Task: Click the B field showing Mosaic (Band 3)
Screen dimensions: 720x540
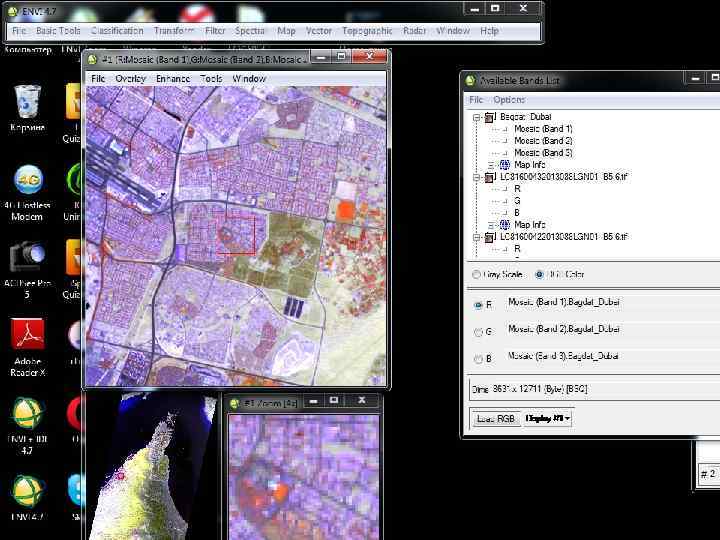Action: [612, 356]
